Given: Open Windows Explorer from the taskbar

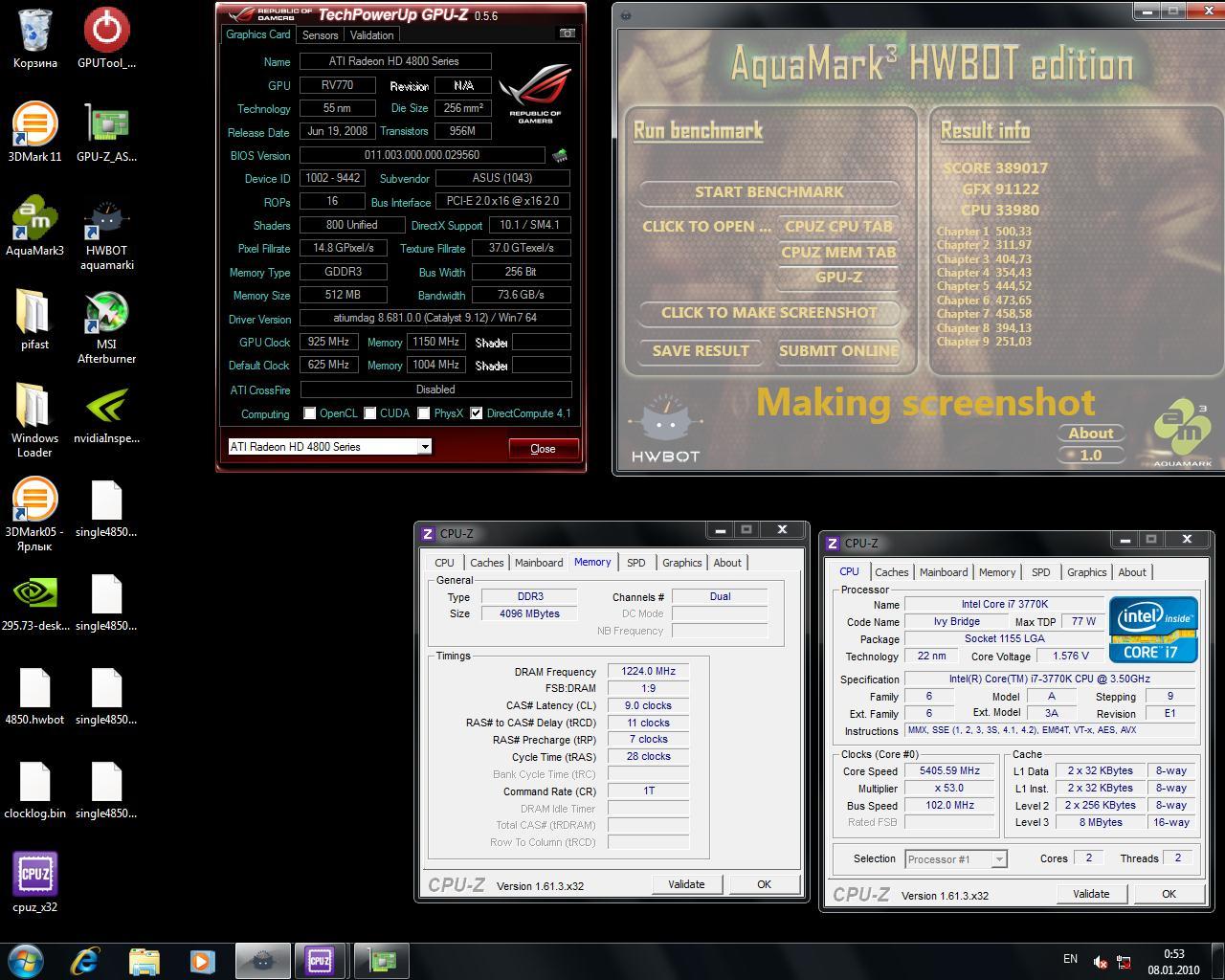Looking at the screenshot, I should [x=144, y=960].
